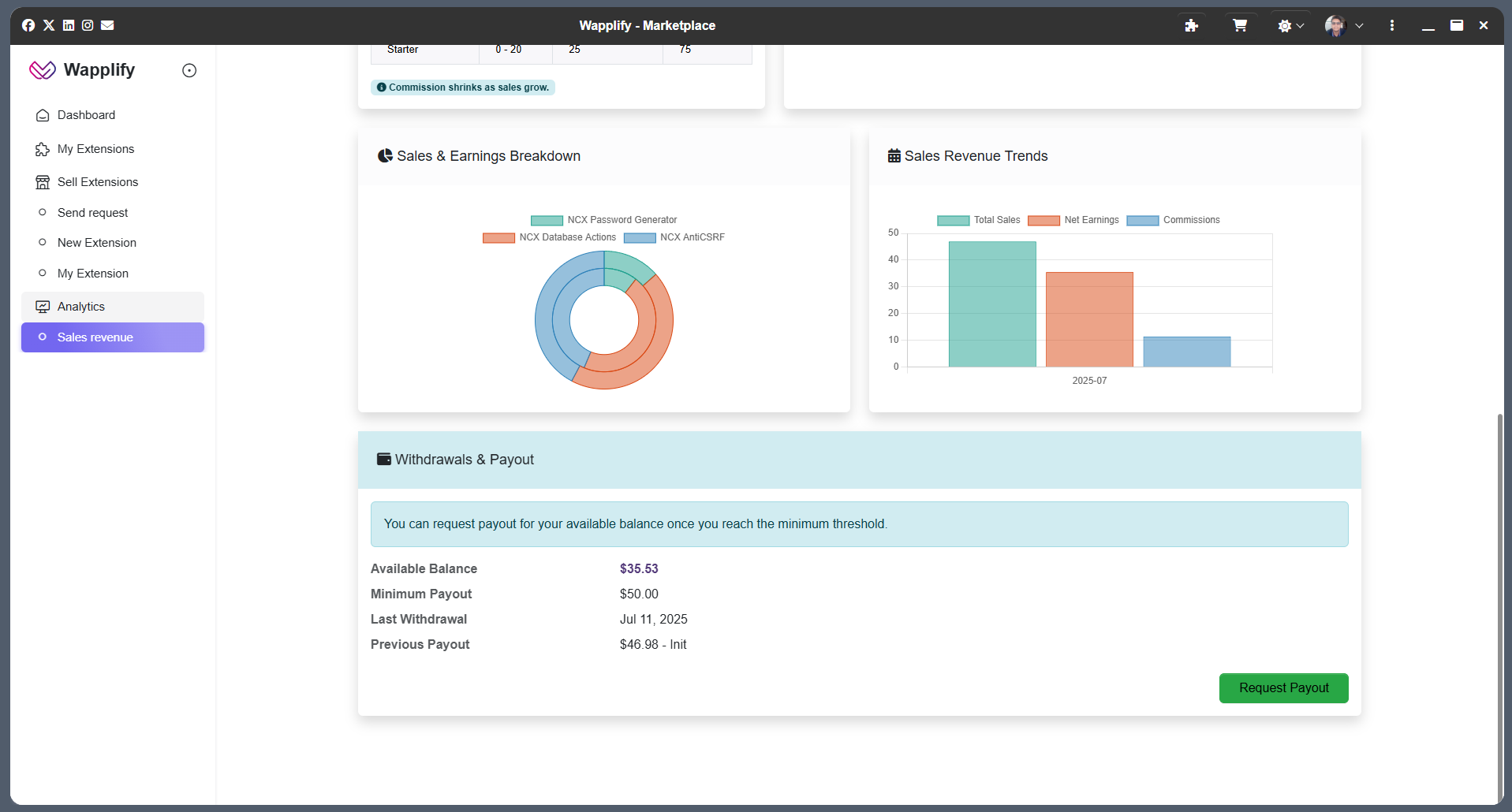Toggle Commissions legend item
The image size is (1512, 812).
1173,220
